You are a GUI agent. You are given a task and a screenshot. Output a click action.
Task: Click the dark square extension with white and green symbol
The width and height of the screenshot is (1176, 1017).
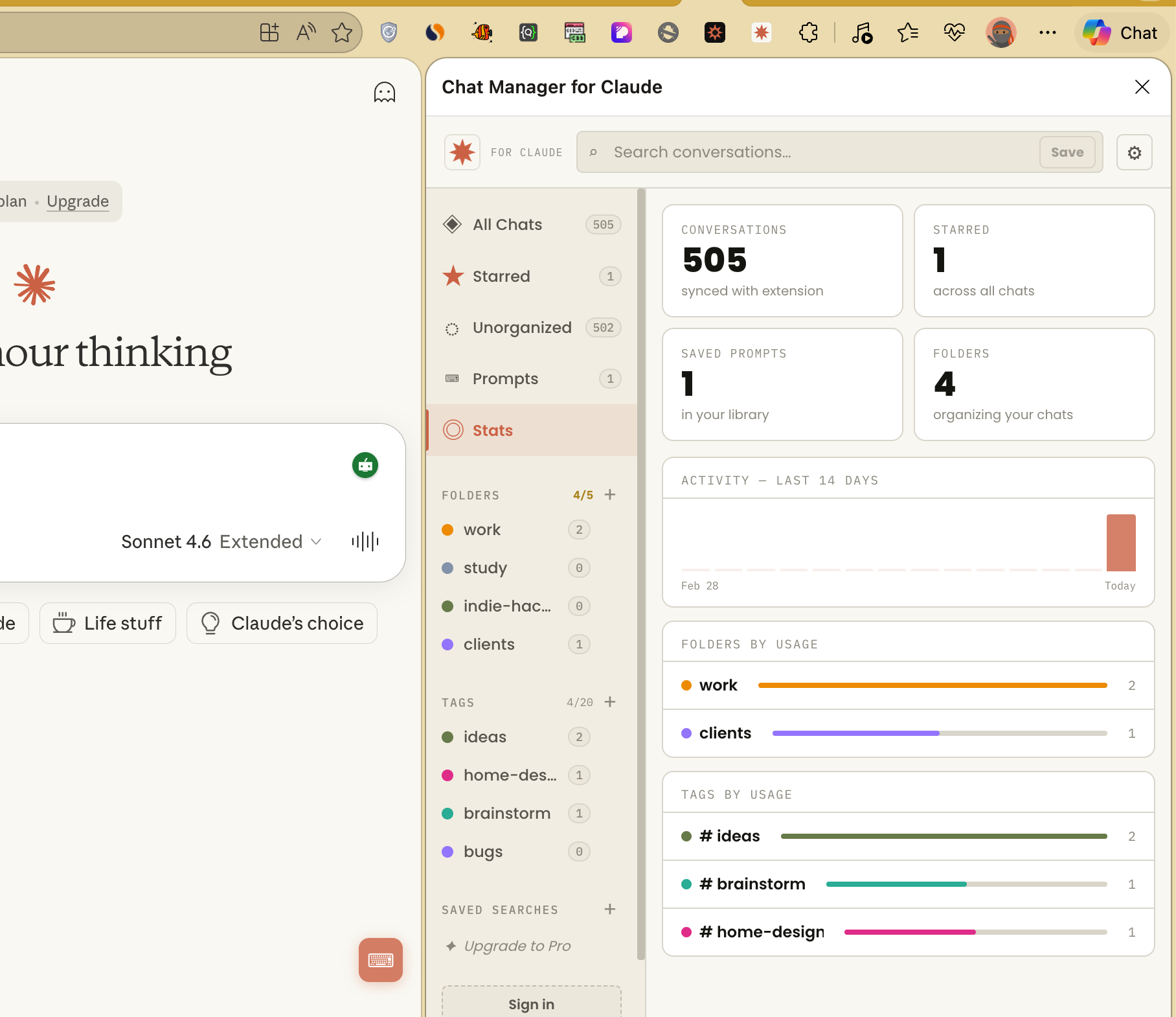point(528,32)
